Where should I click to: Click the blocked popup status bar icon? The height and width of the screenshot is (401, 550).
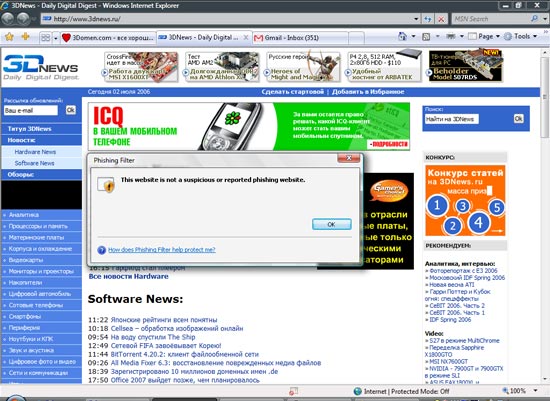coord(294,391)
